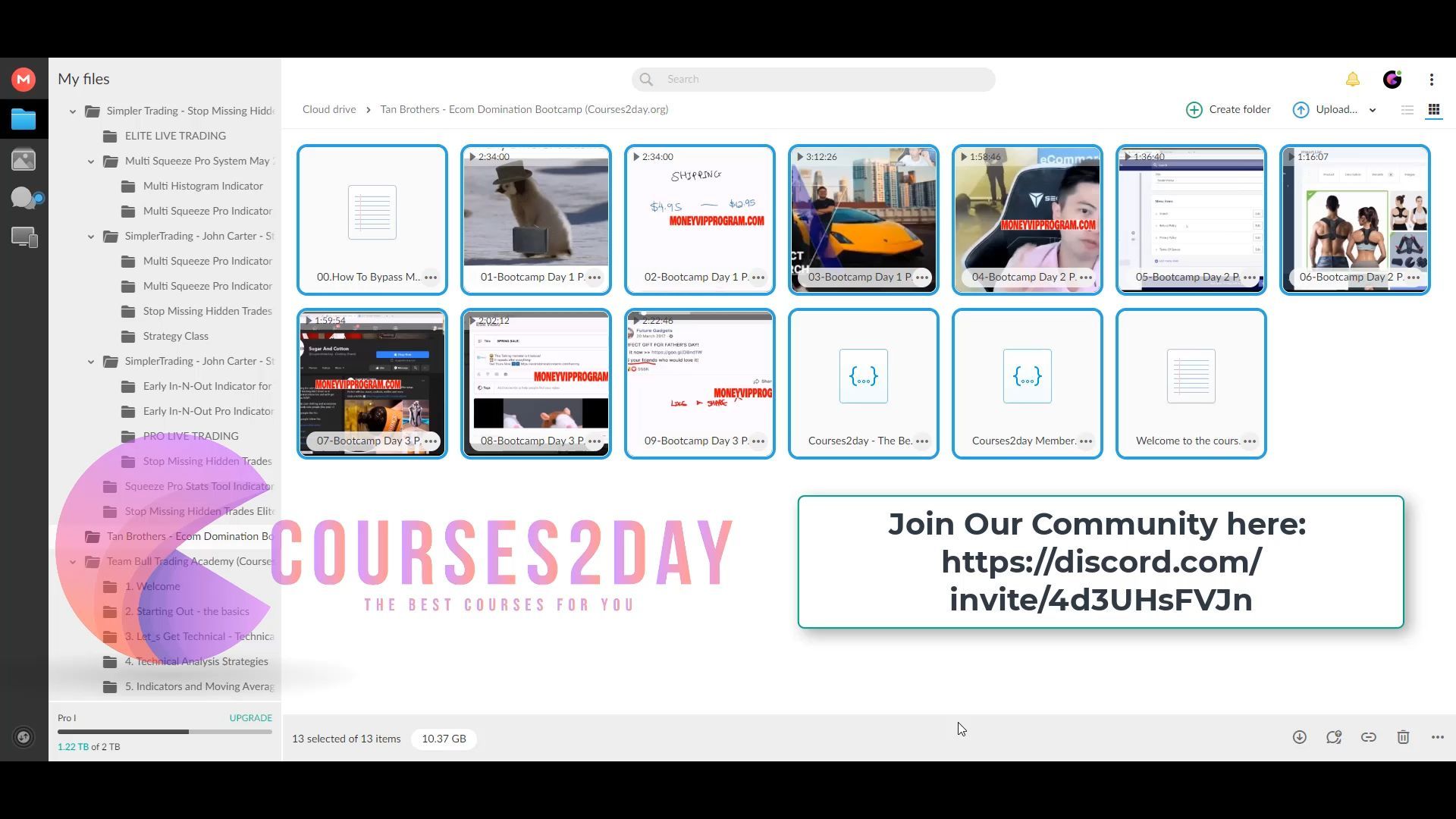Open options for 01-Bootcamp Day 1 video

coord(595,278)
